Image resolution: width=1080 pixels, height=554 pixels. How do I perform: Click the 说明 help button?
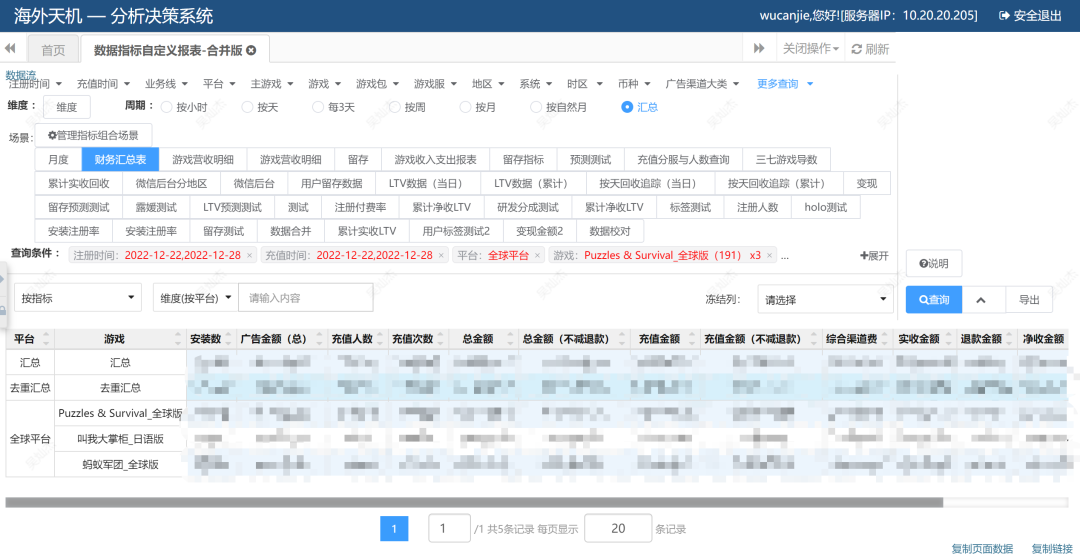pos(933,263)
